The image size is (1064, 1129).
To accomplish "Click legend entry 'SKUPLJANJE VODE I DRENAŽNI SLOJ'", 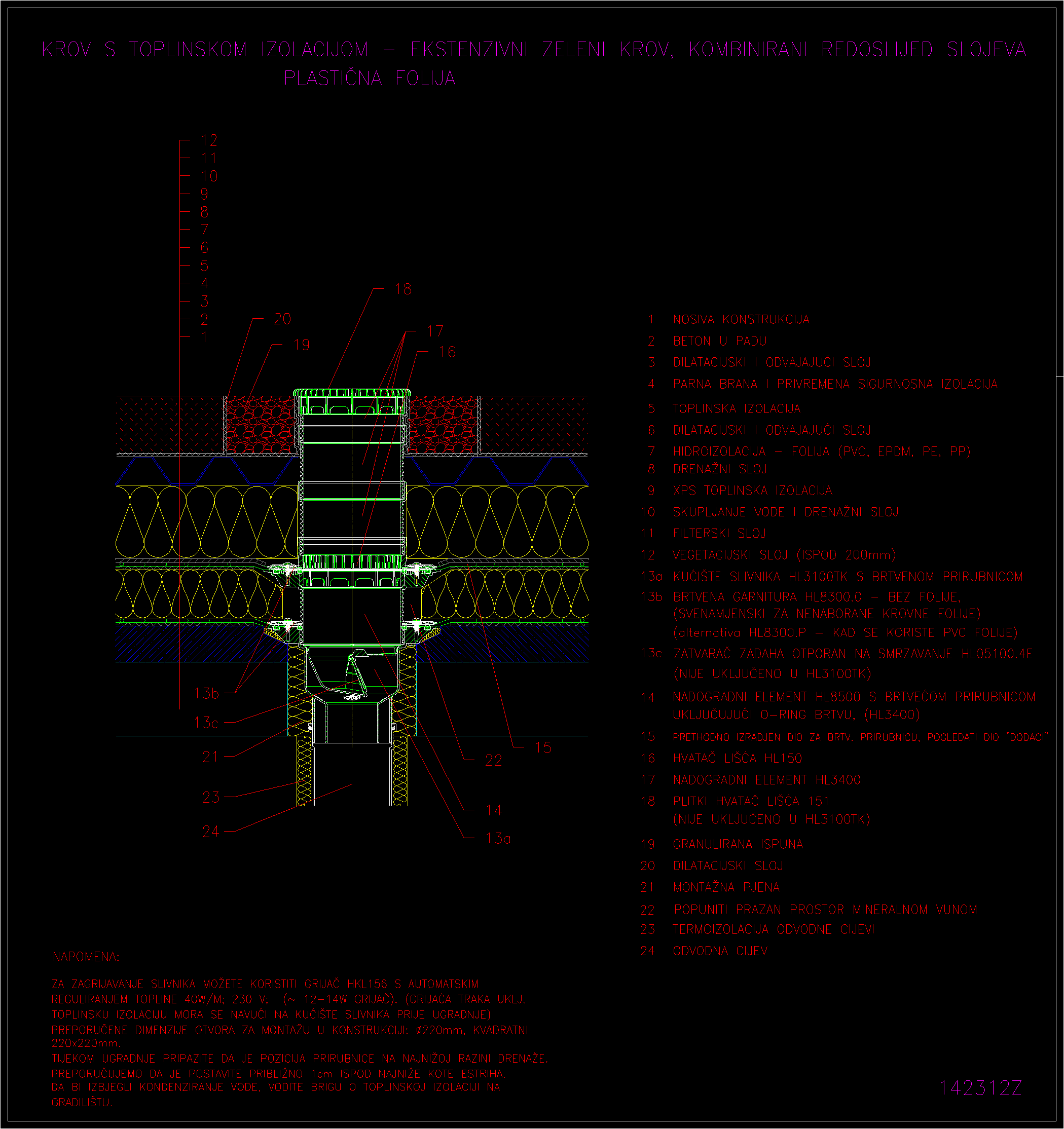I will pos(786,512).
